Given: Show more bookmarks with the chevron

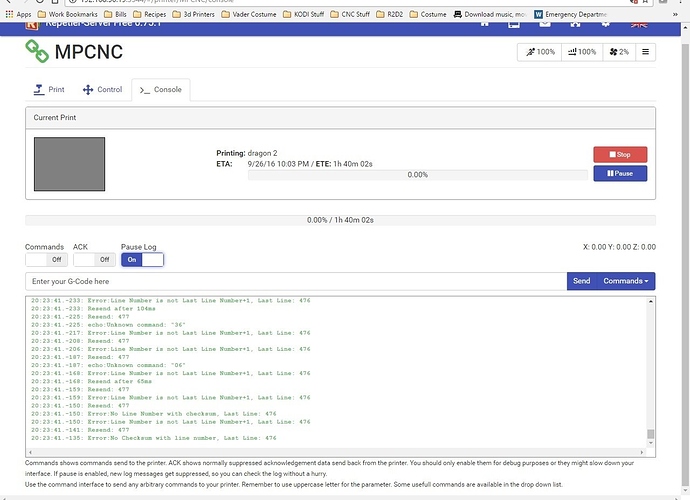Looking at the screenshot, I should tap(675, 15).
